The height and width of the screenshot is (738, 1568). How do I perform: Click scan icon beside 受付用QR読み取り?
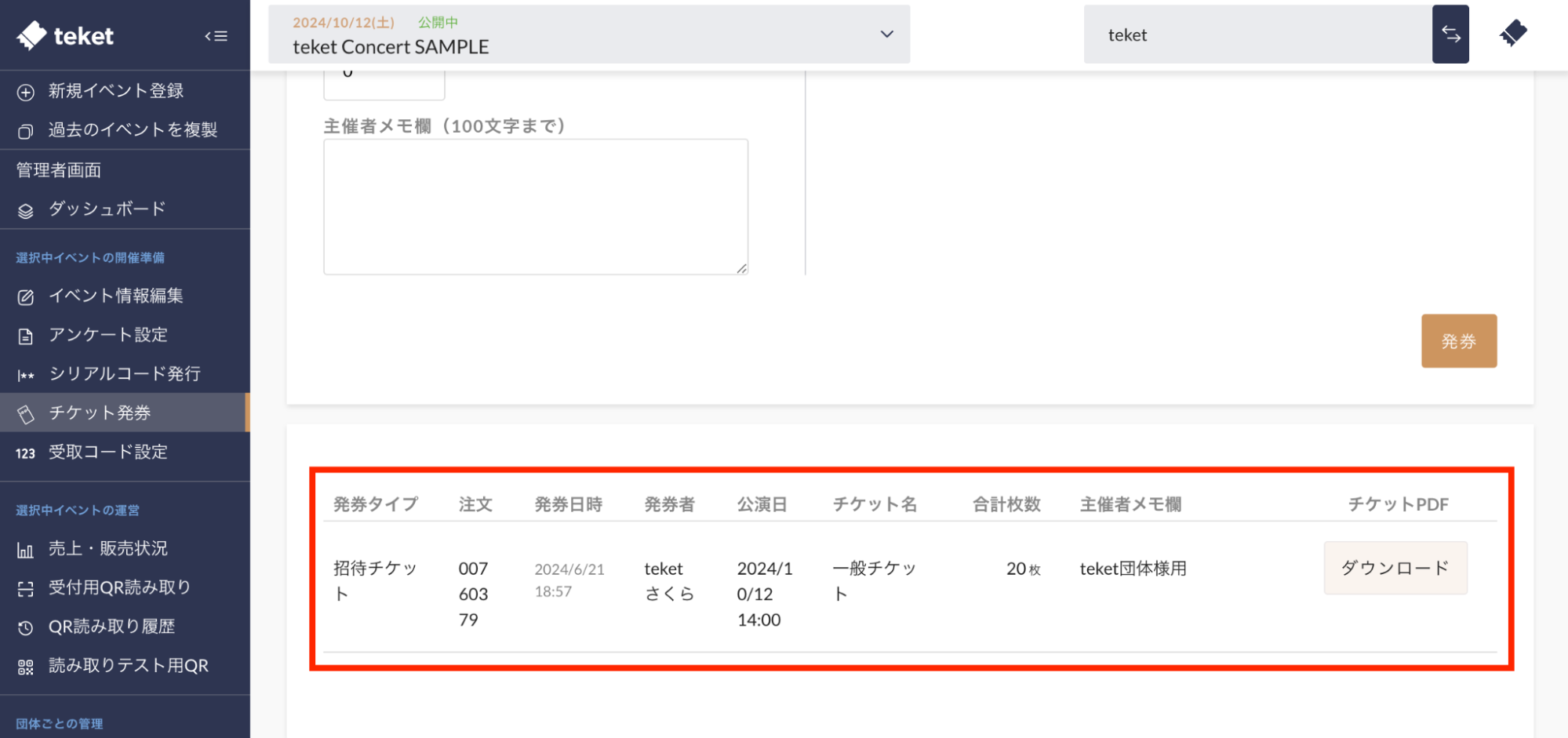tap(26, 589)
